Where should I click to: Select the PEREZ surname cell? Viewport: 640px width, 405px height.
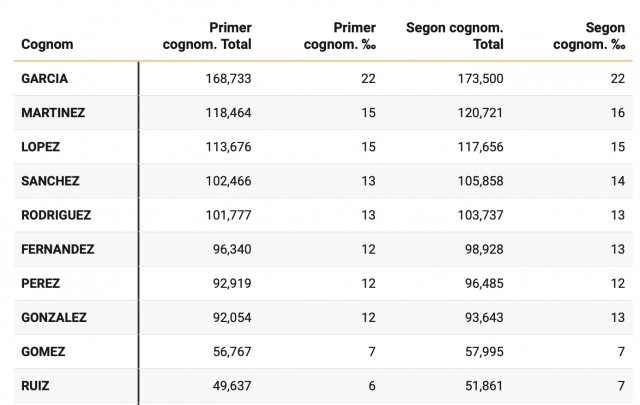[x=41, y=284]
